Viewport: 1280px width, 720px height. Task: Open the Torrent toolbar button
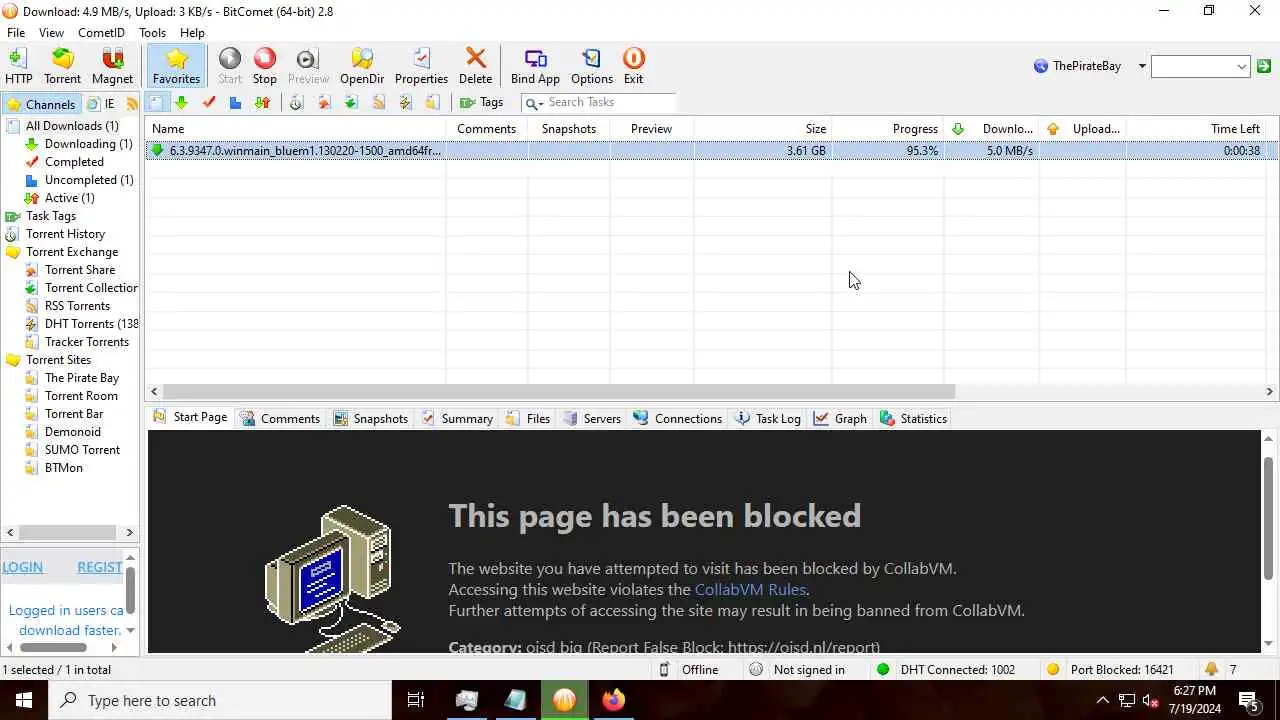[62, 66]
